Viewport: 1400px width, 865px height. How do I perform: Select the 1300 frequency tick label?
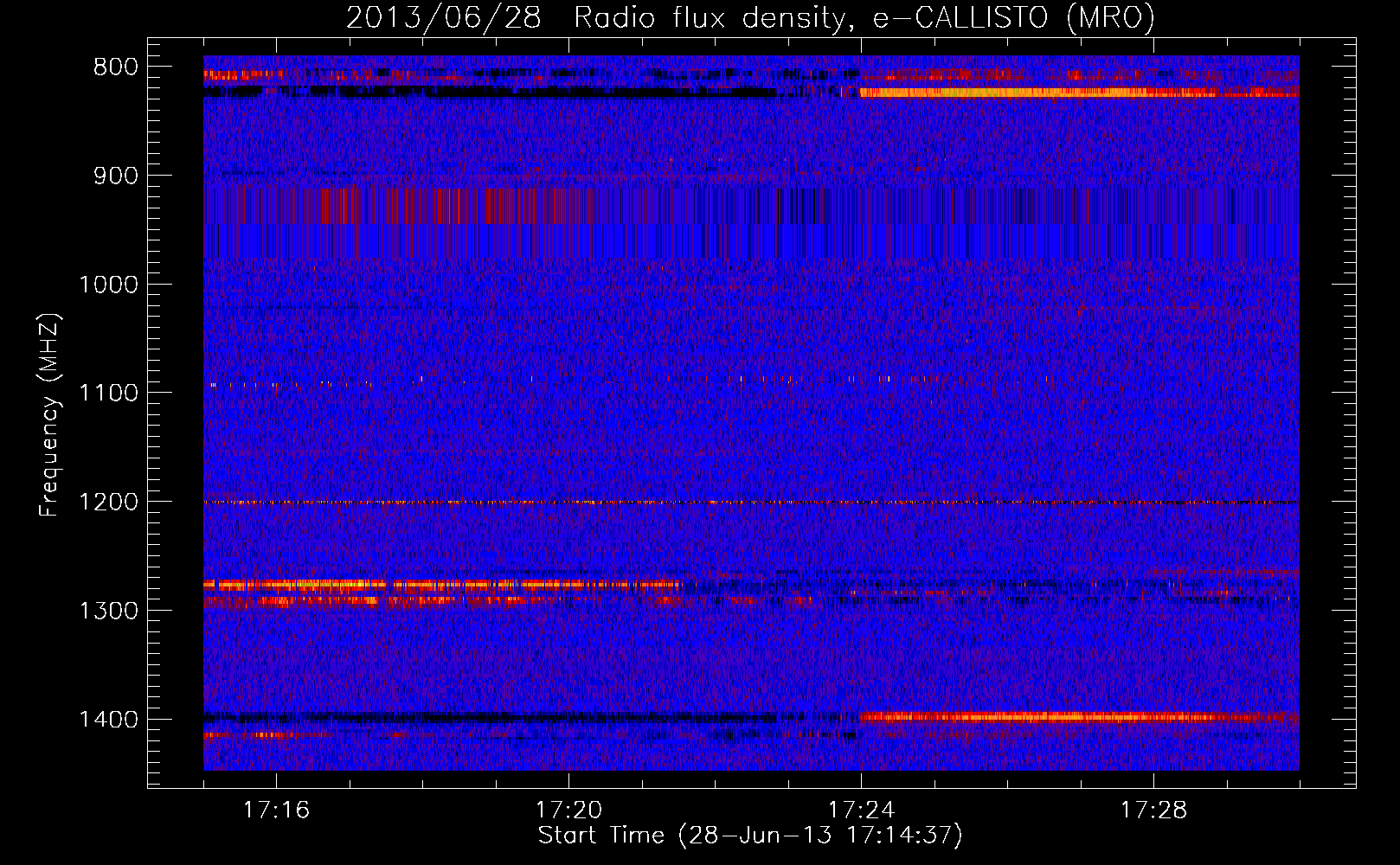108,612
